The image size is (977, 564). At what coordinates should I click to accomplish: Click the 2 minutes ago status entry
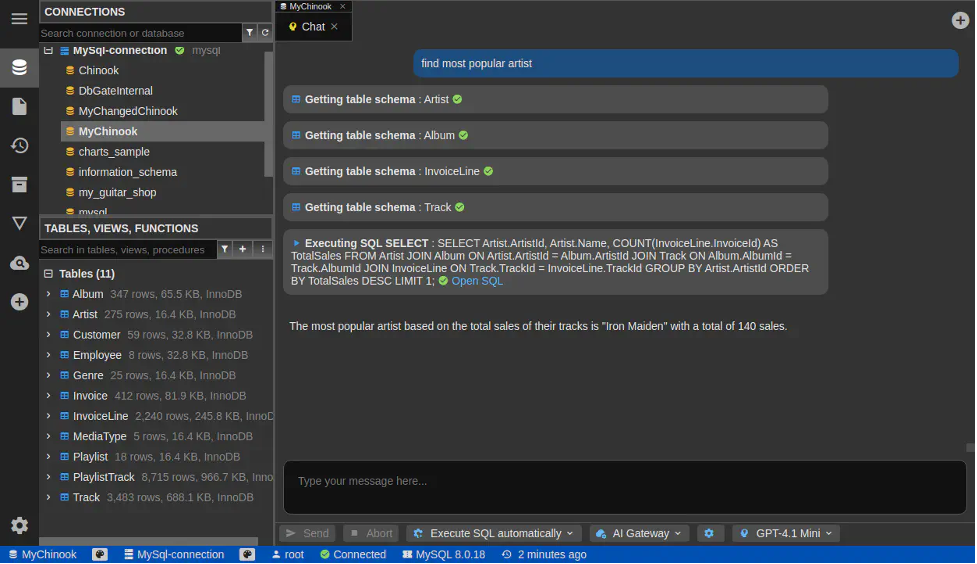pyautogui.click(x=544, y=555)
